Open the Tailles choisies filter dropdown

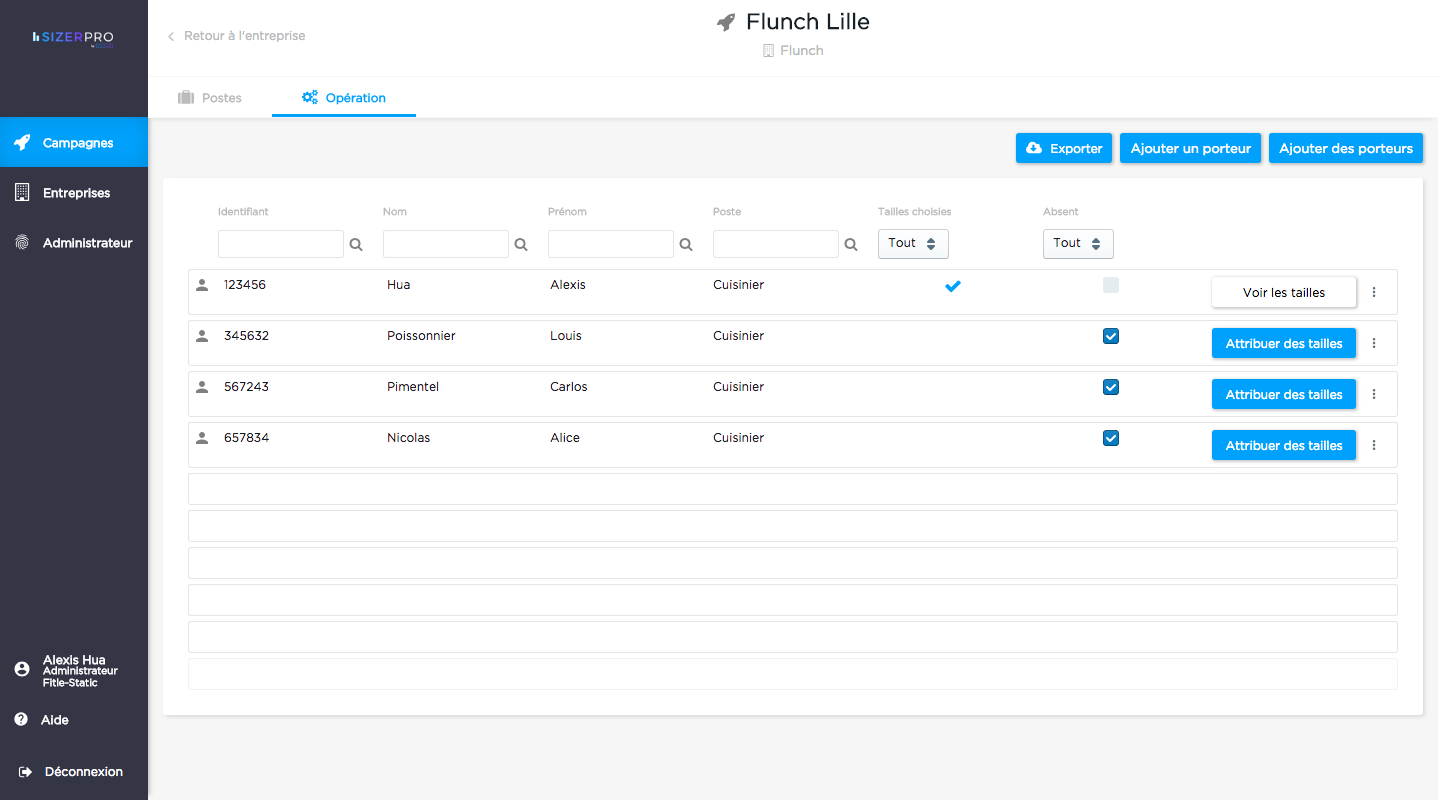(912, 243)
